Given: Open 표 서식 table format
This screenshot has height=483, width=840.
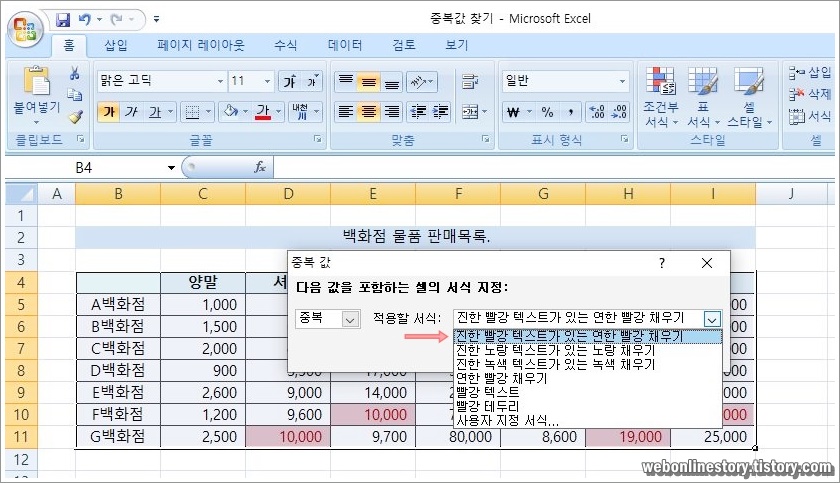Looking at the screenshot, I should (703, 97).
